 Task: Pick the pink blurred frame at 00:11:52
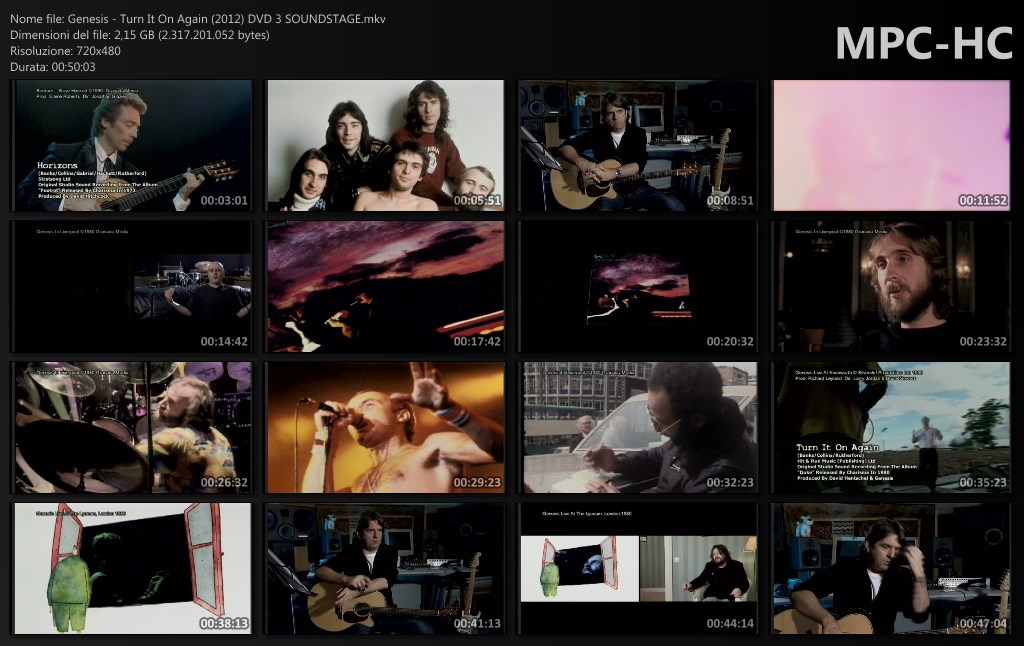tap(891, 146)
